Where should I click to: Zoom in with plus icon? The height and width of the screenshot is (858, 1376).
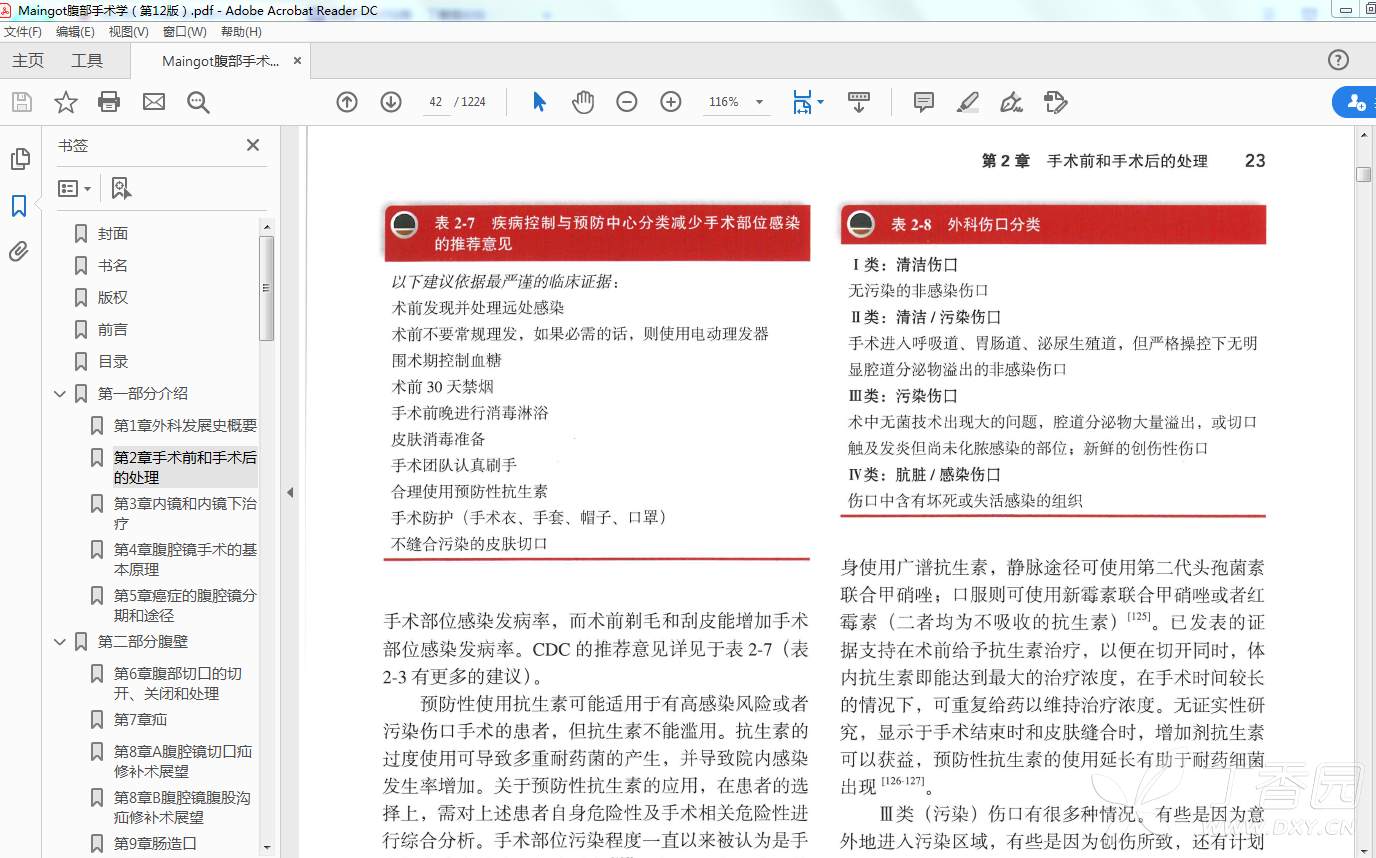coord(671,102)
